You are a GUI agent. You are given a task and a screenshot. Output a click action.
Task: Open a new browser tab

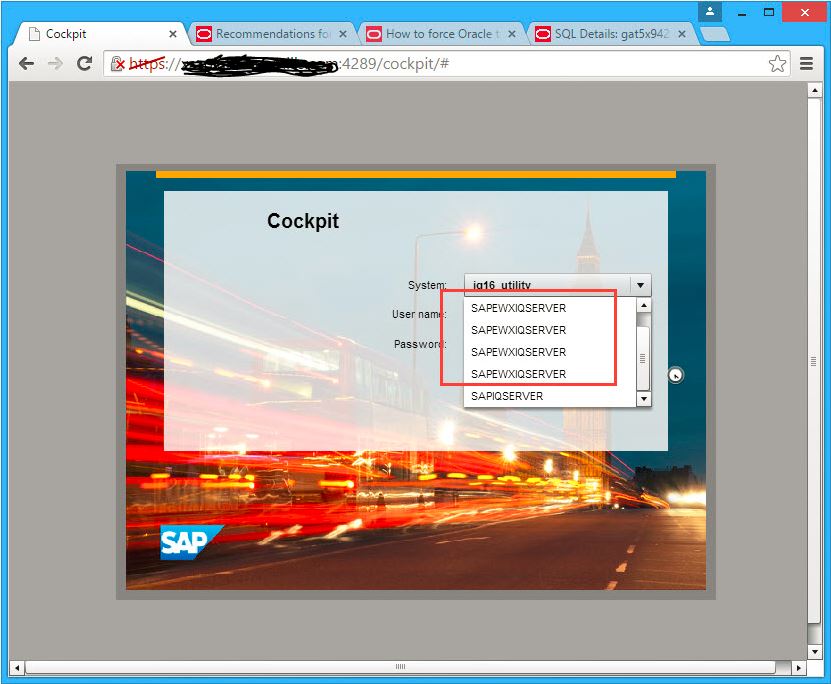click(x=714, y=34)
